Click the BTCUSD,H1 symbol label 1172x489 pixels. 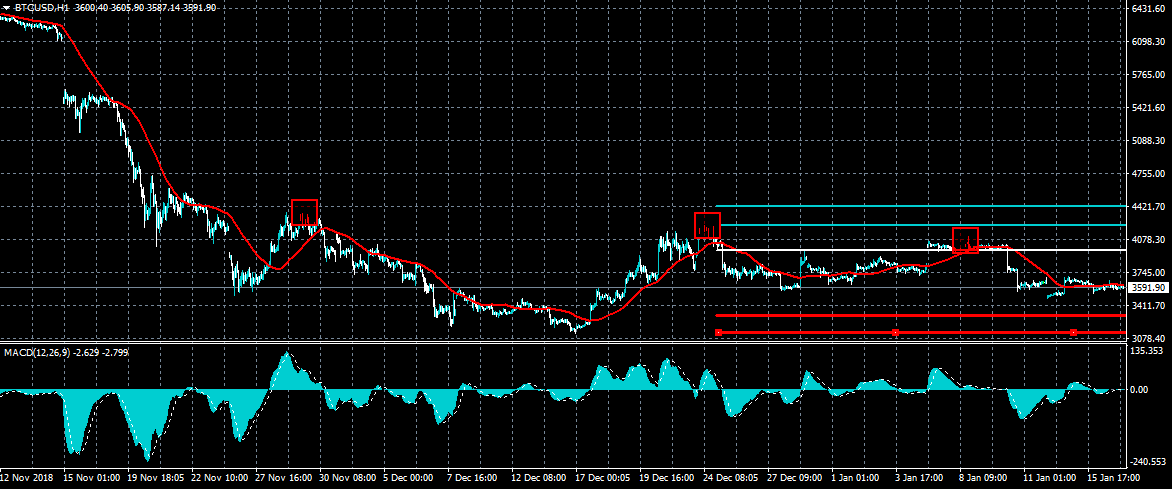42,7
